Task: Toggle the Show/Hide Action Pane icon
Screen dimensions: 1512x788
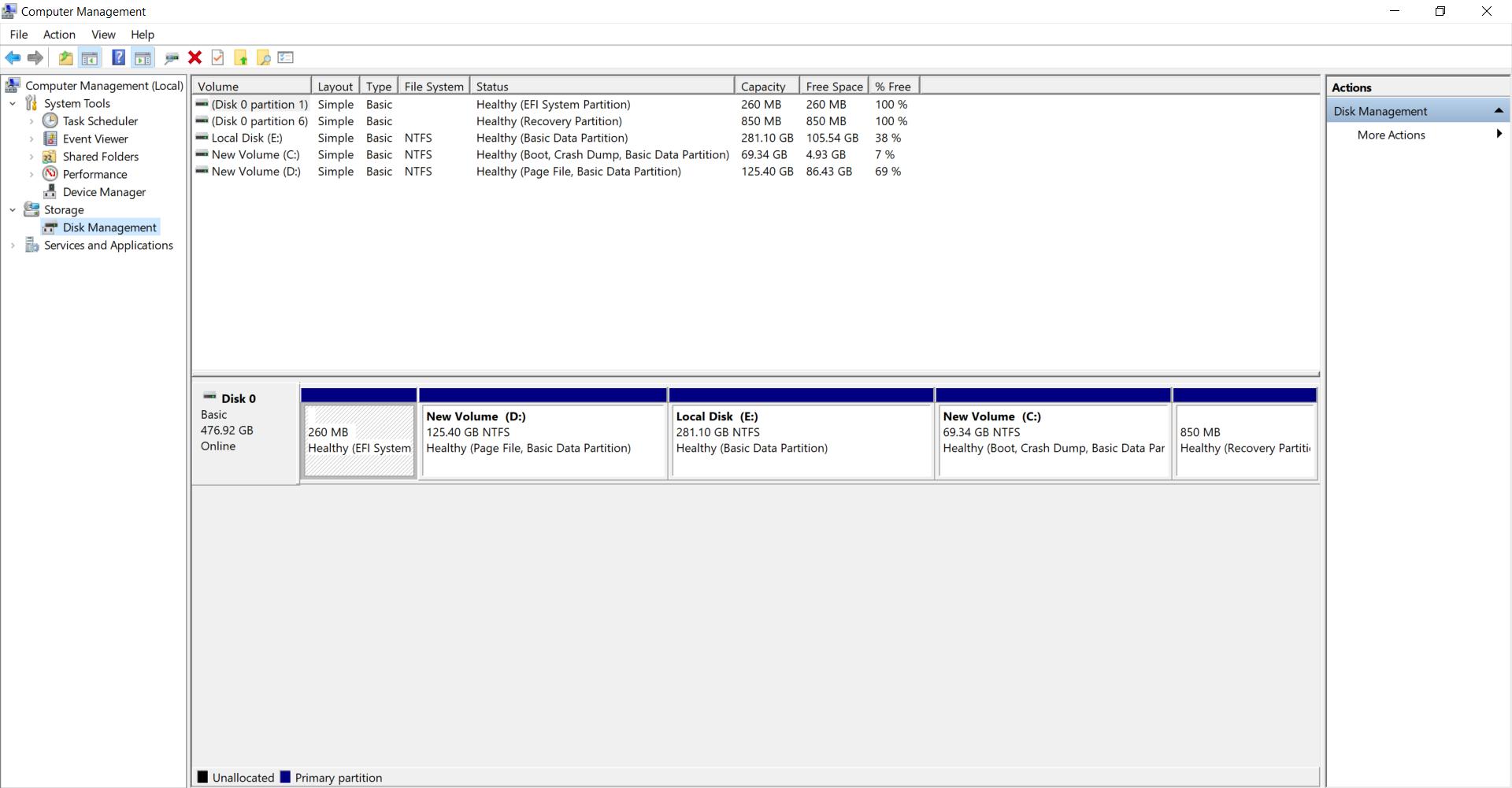Action: (143, 57)
